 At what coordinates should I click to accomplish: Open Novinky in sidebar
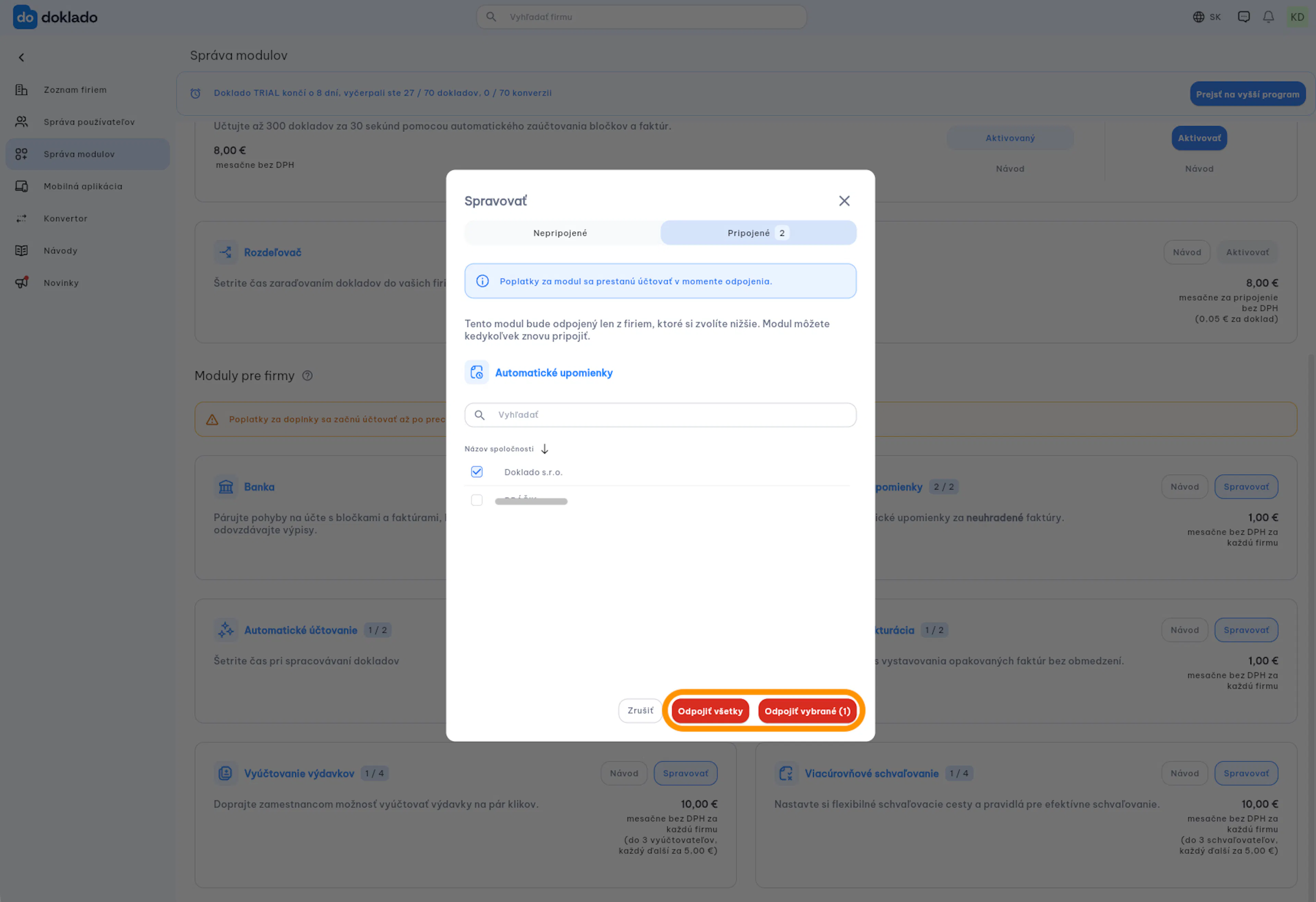coord(88,283)
